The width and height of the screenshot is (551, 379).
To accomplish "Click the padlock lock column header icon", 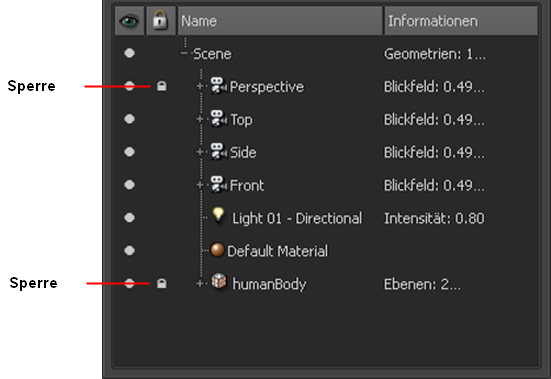I will point(160,20).
